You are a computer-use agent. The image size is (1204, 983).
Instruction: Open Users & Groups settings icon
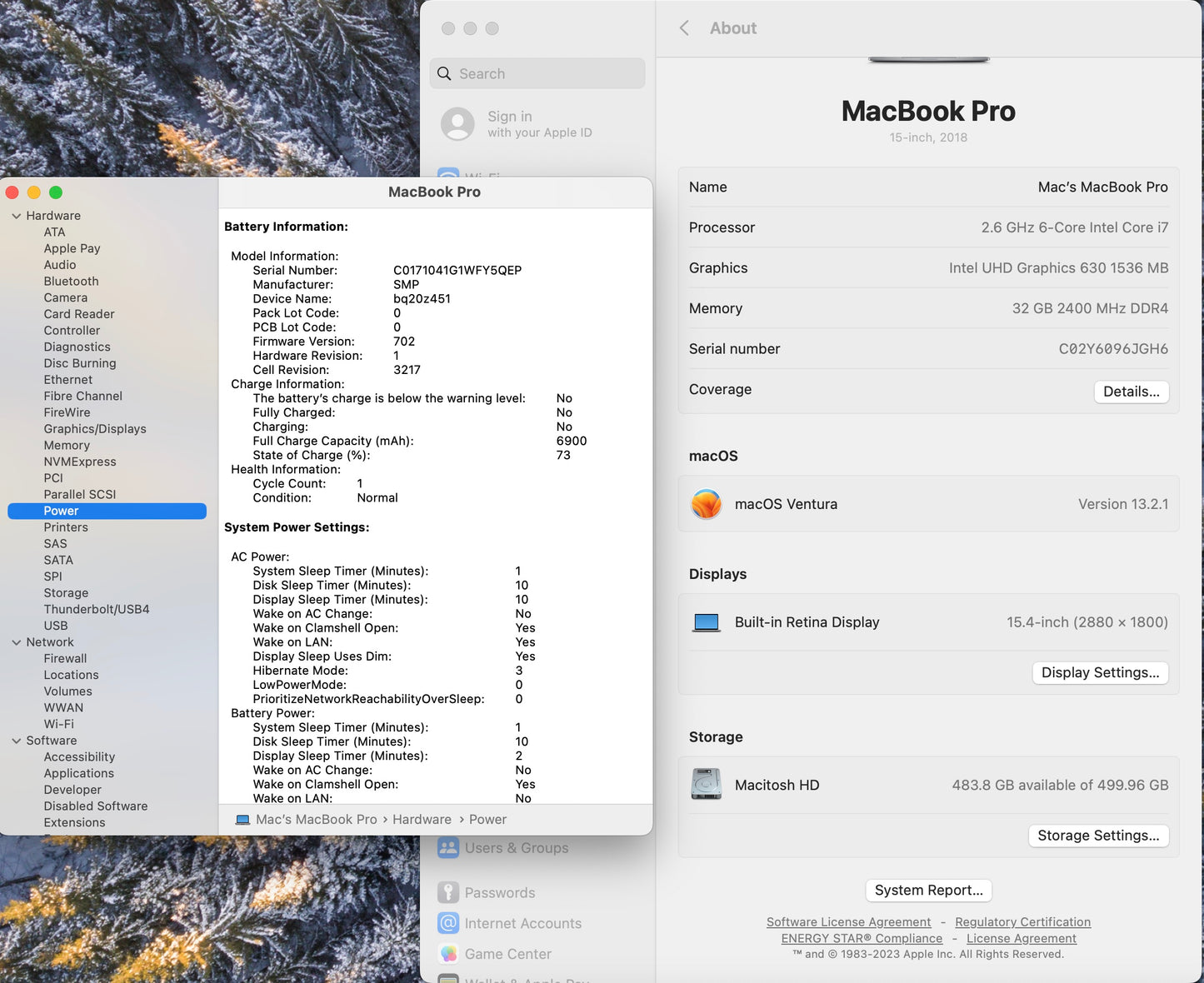448,847
